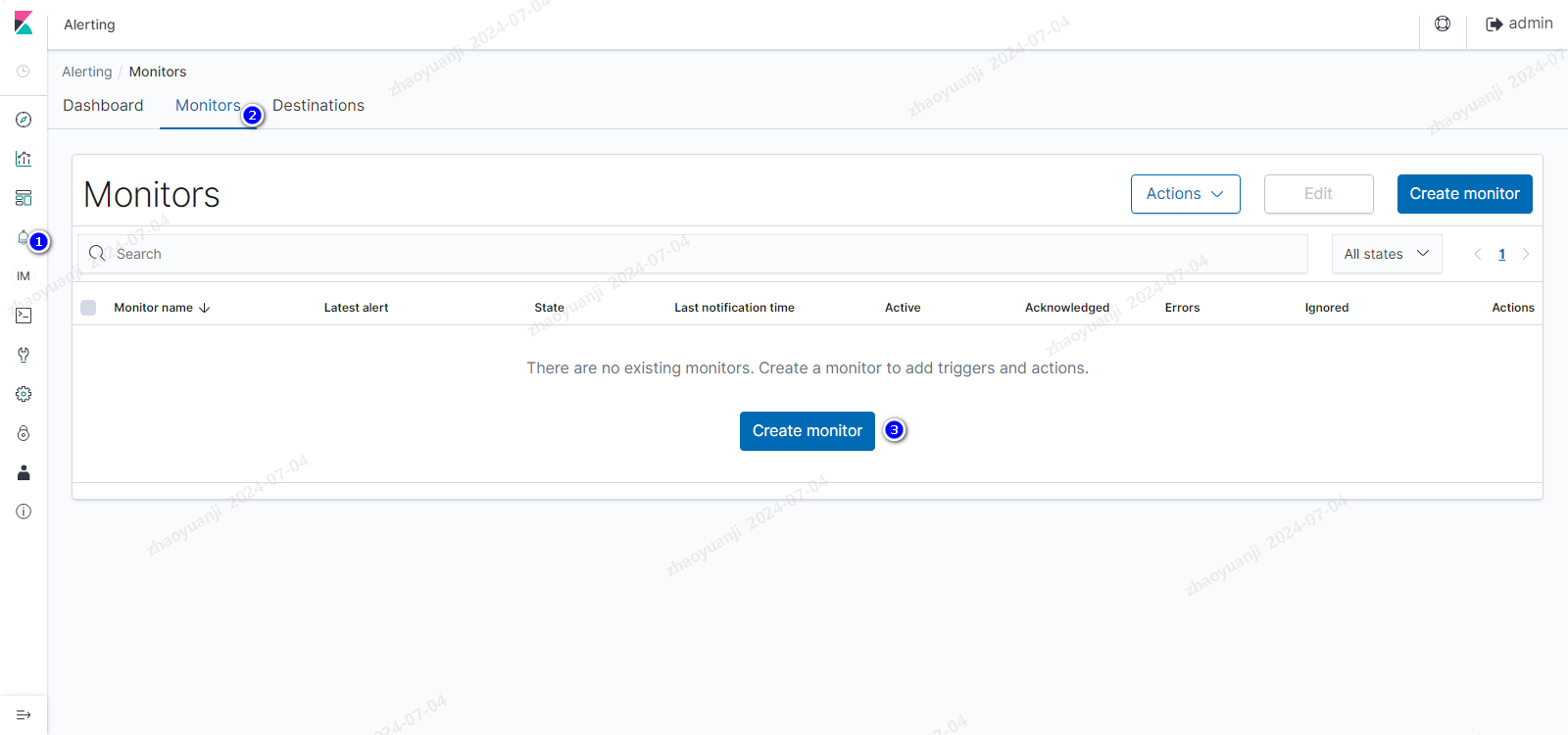Image resolution: width=1568 pixels, height=735 pixels.
Task: Go to next page arrow
Action: click(1526, 254)
